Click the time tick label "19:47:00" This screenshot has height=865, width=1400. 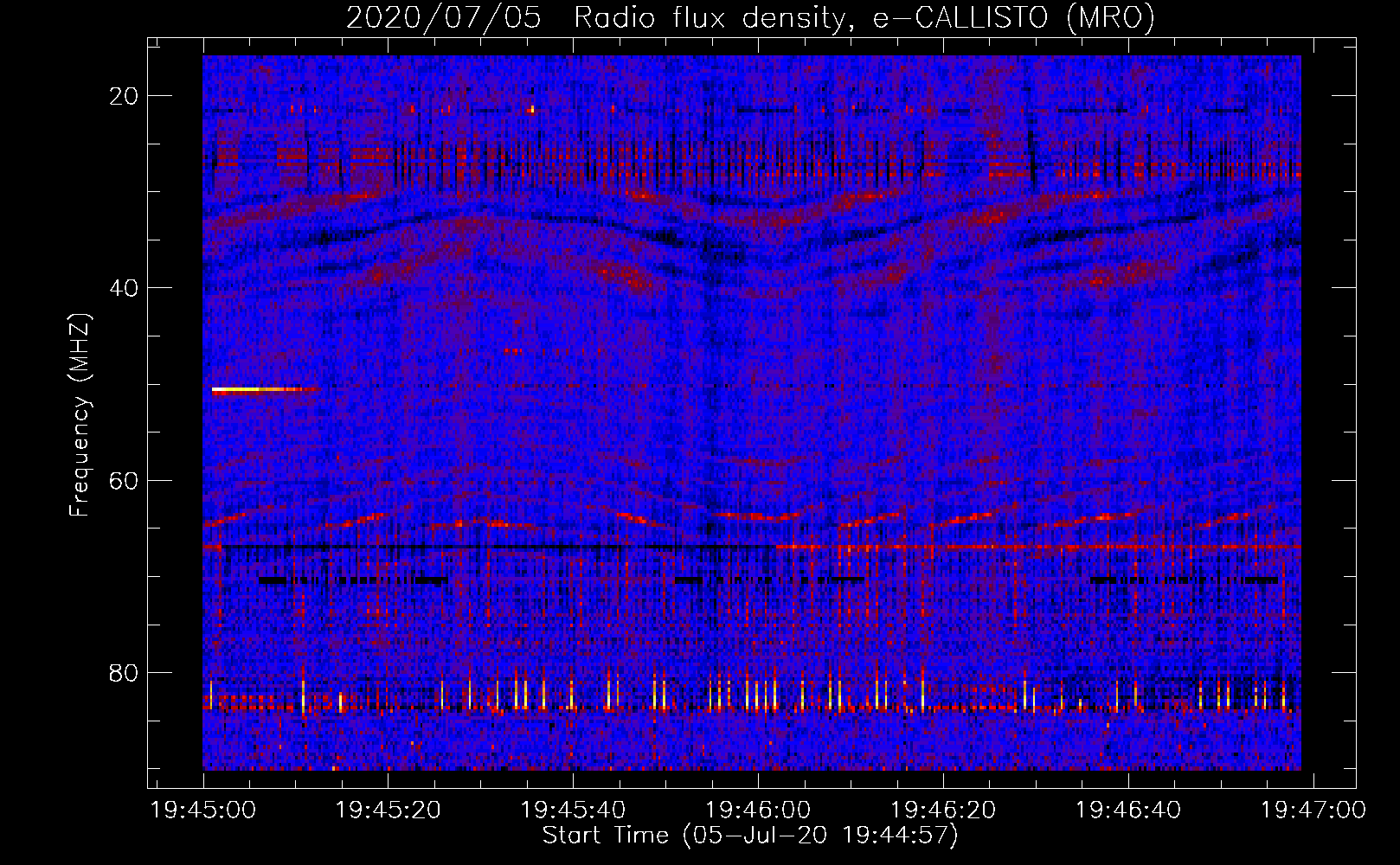pos(1313,810)
